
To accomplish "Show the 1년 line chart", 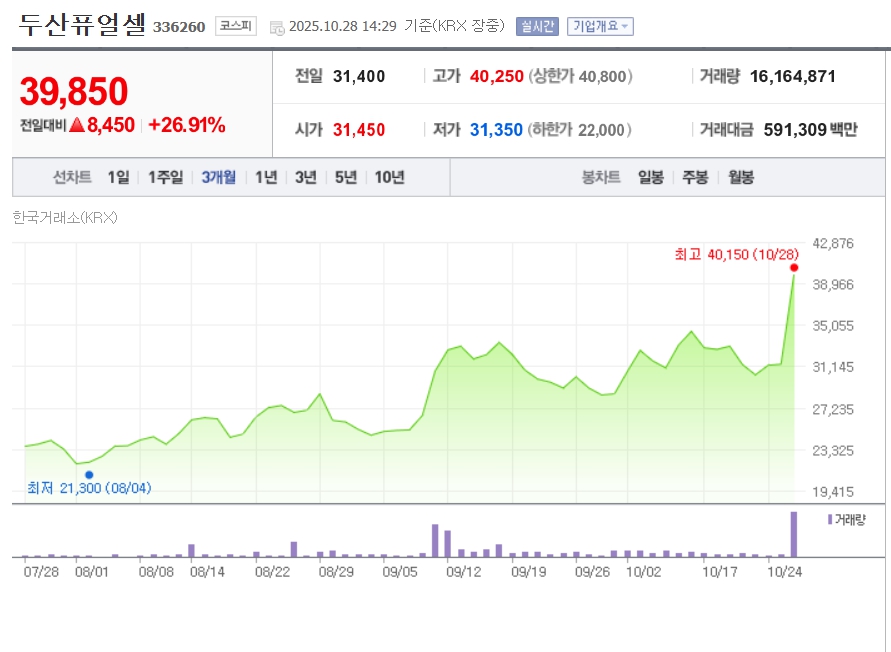I will click(266, 177).
